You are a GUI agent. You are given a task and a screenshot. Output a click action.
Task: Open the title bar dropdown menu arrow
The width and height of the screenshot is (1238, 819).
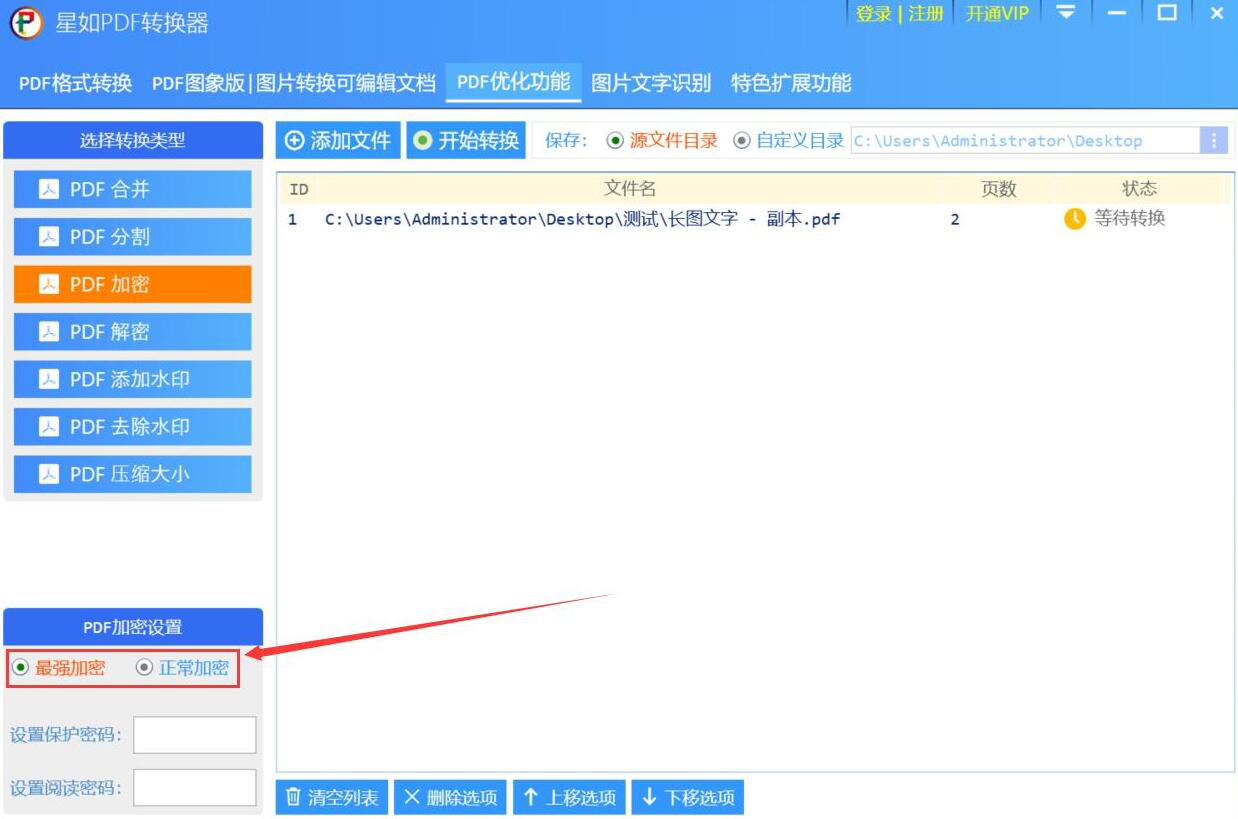point(1067,13)
